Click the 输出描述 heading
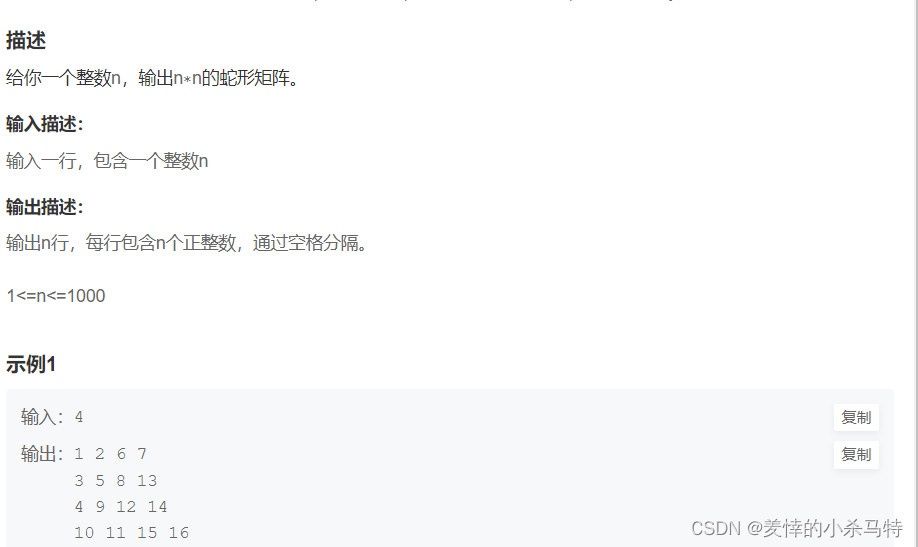918x547 pixels. (45, 207)
